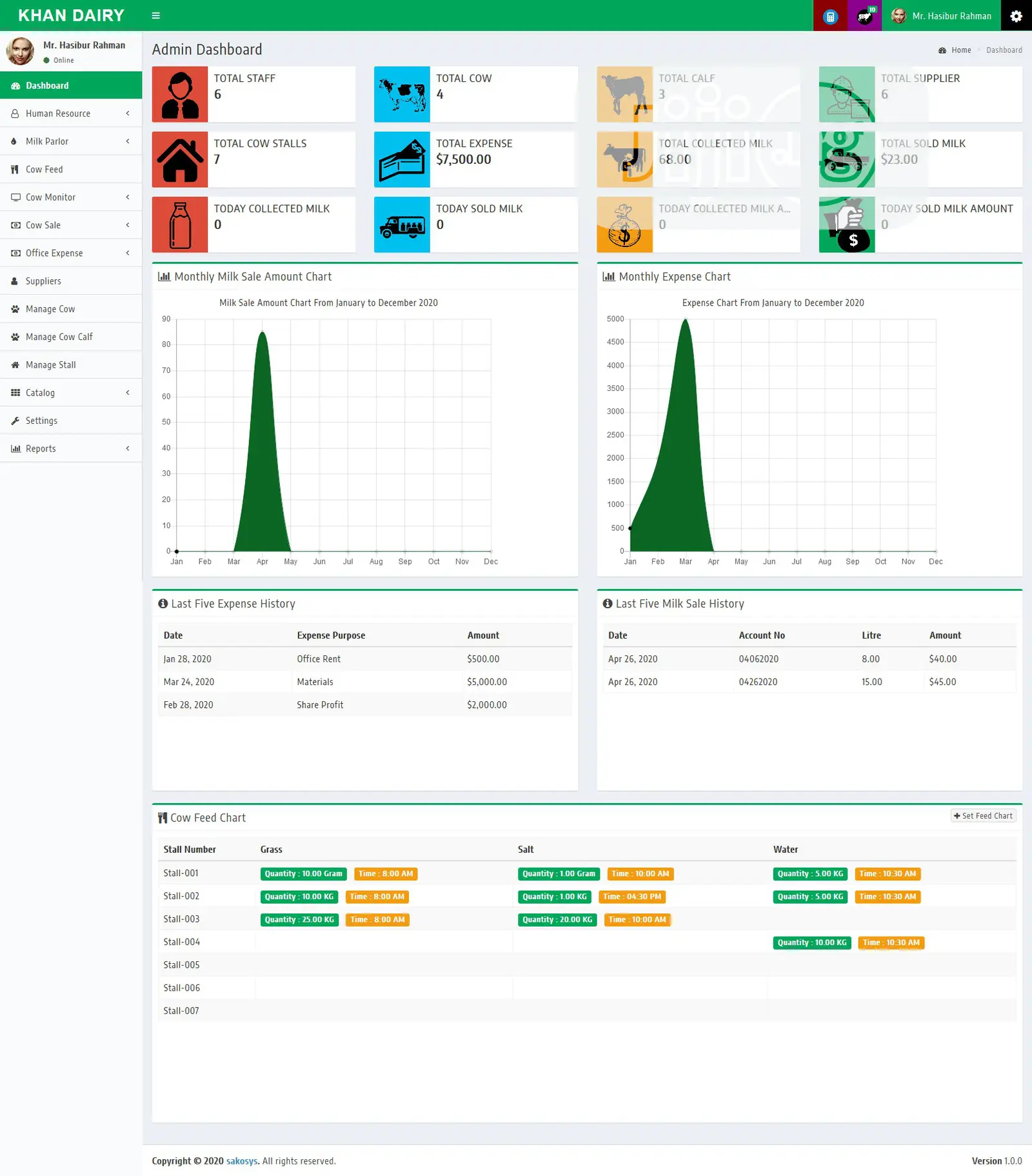This screenshot has height=1176, width=1032.
Task: Click the Total Calf icon tile
Action: click(x=624, y=94)
